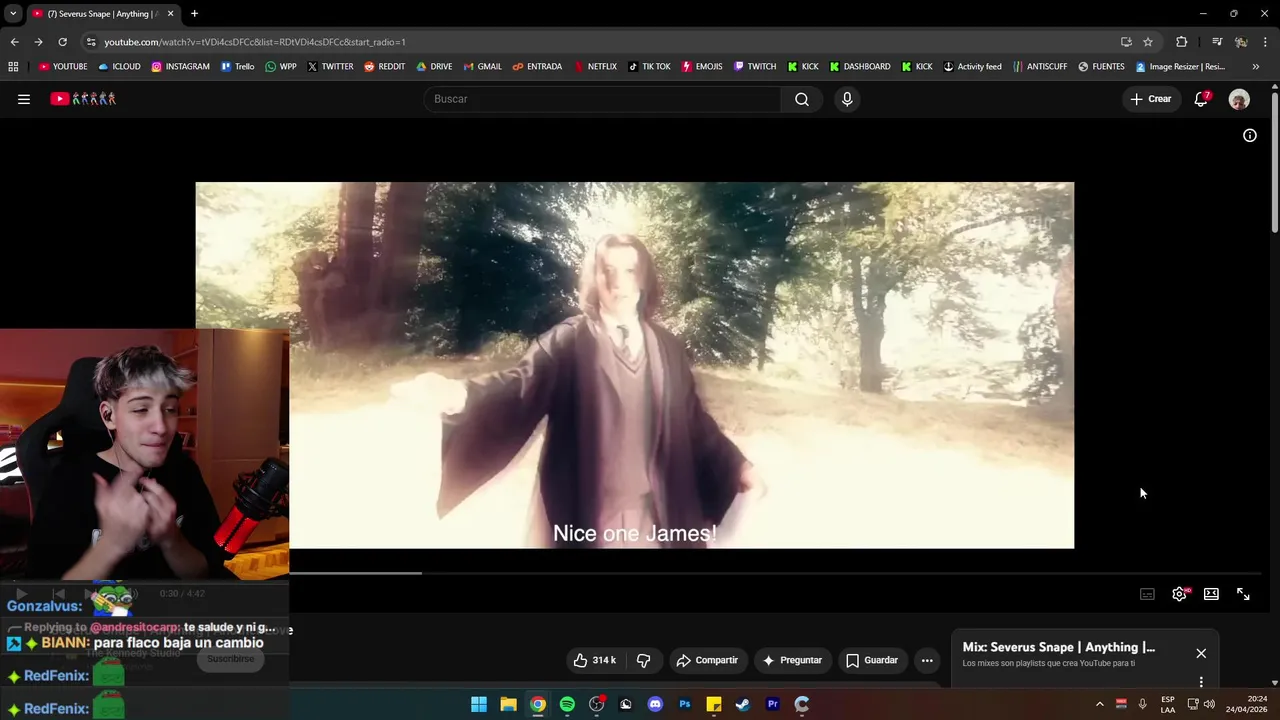
Task: Click the search magnifier button
Action: point(801,99)
